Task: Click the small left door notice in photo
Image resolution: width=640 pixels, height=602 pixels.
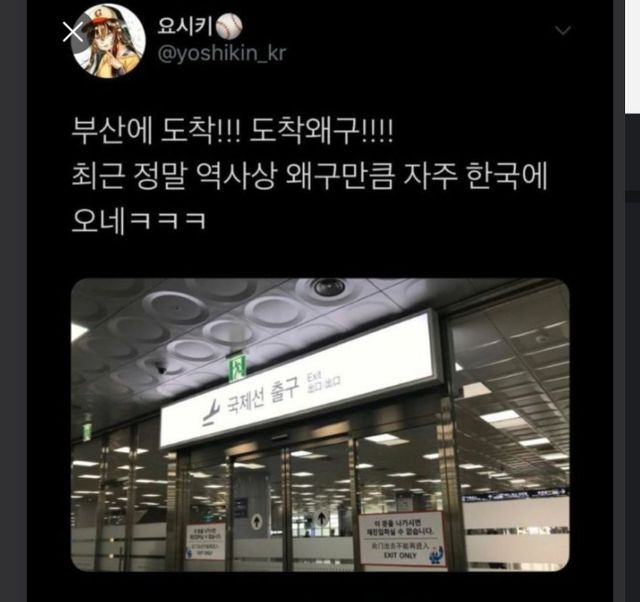Action: tap(205, 541)
